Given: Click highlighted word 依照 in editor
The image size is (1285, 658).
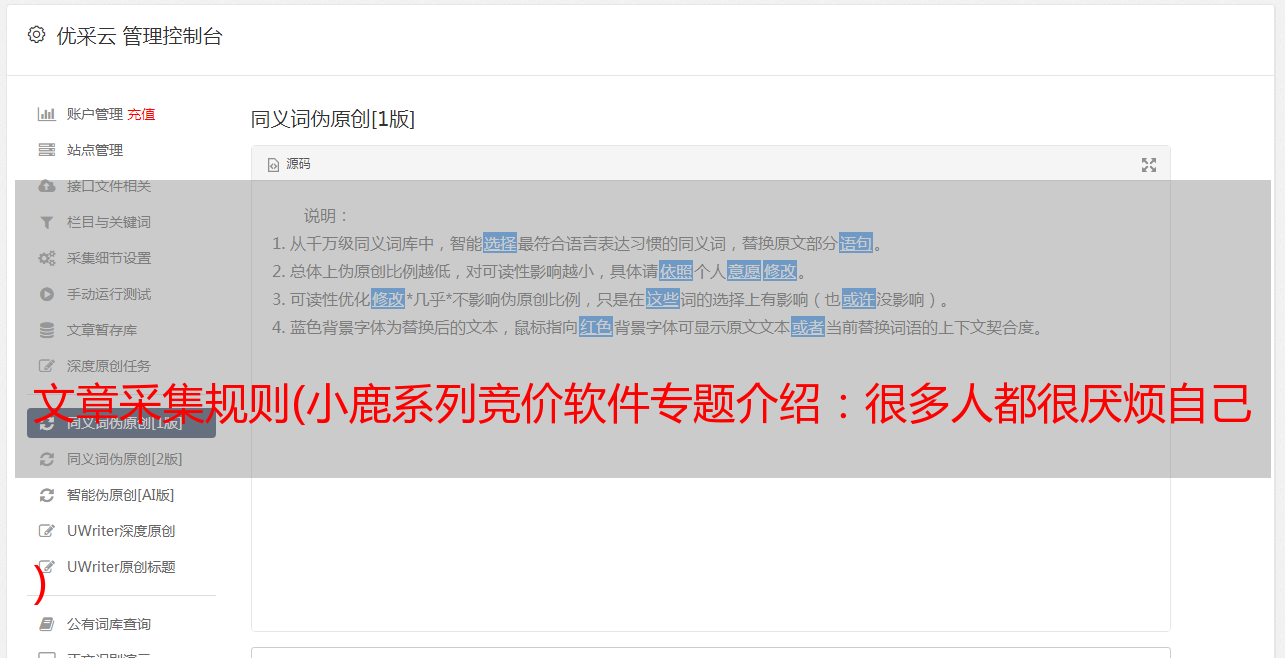Looking at the screenshot, I should coord(675,271).
